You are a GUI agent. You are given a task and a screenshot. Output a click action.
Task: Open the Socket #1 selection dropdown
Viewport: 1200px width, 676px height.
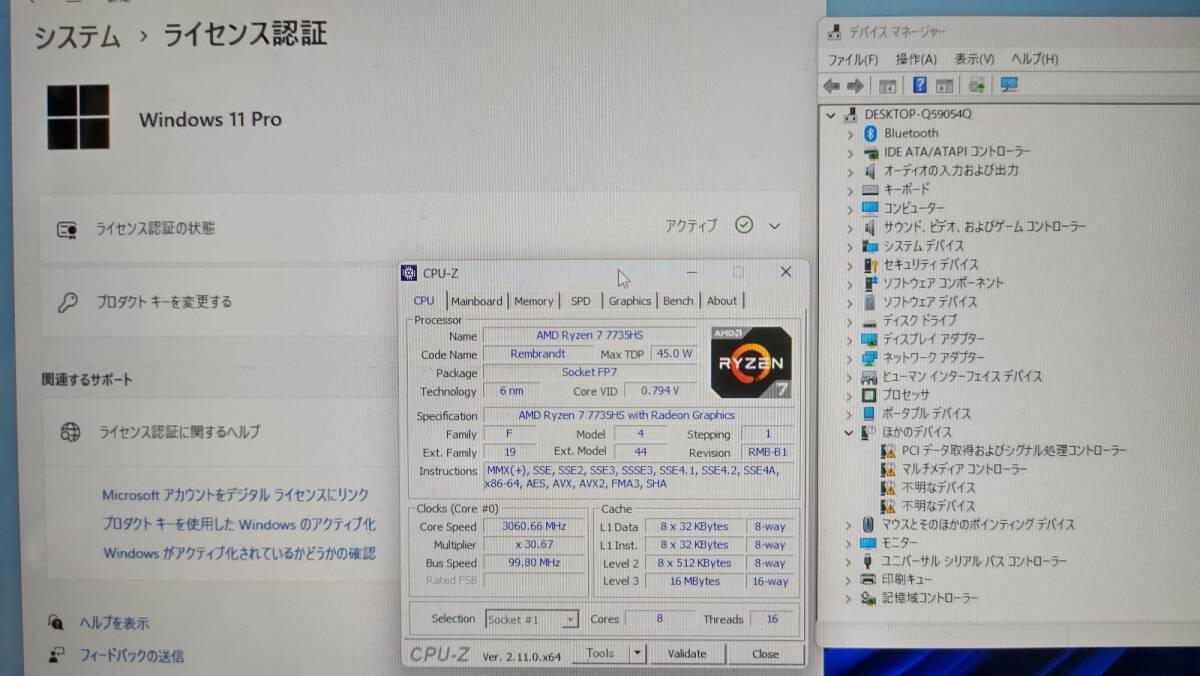569,620
